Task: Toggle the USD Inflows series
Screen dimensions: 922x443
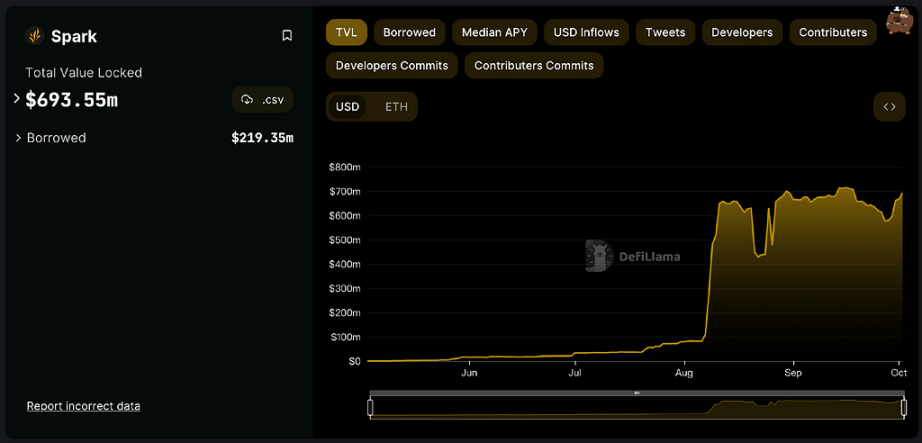Action: (x=586, y=32)
